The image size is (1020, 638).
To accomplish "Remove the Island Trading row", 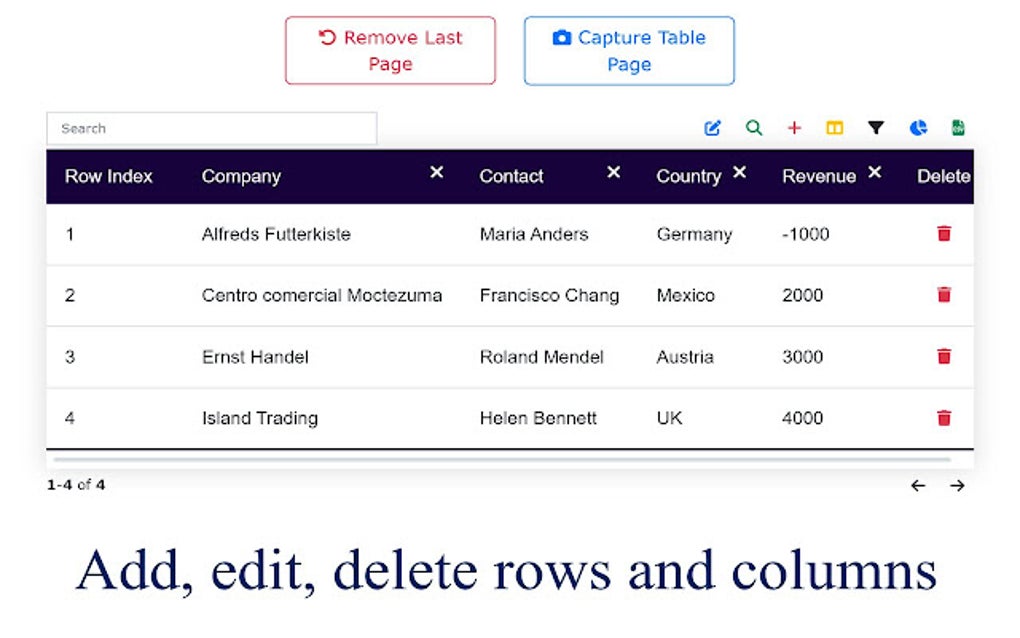I will (x=944, y=418).
